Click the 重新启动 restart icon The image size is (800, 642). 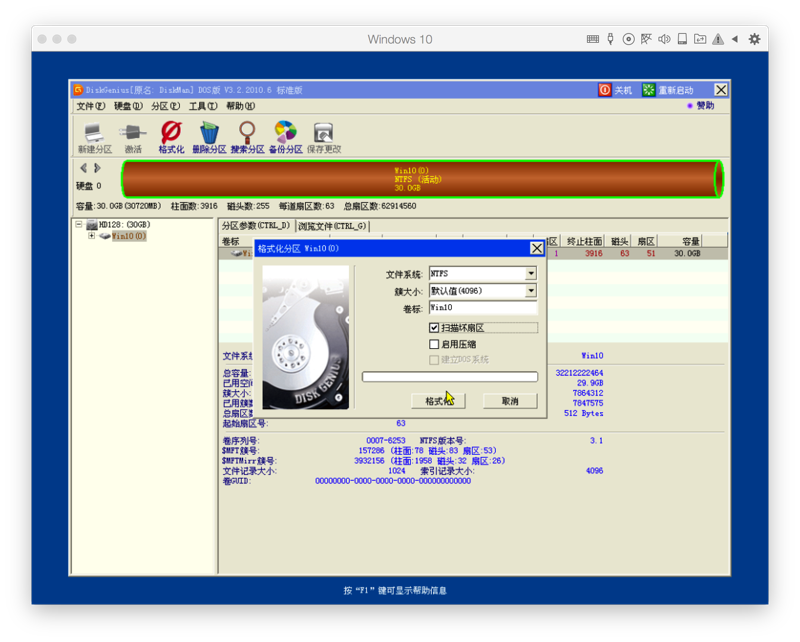click(648, 90)
